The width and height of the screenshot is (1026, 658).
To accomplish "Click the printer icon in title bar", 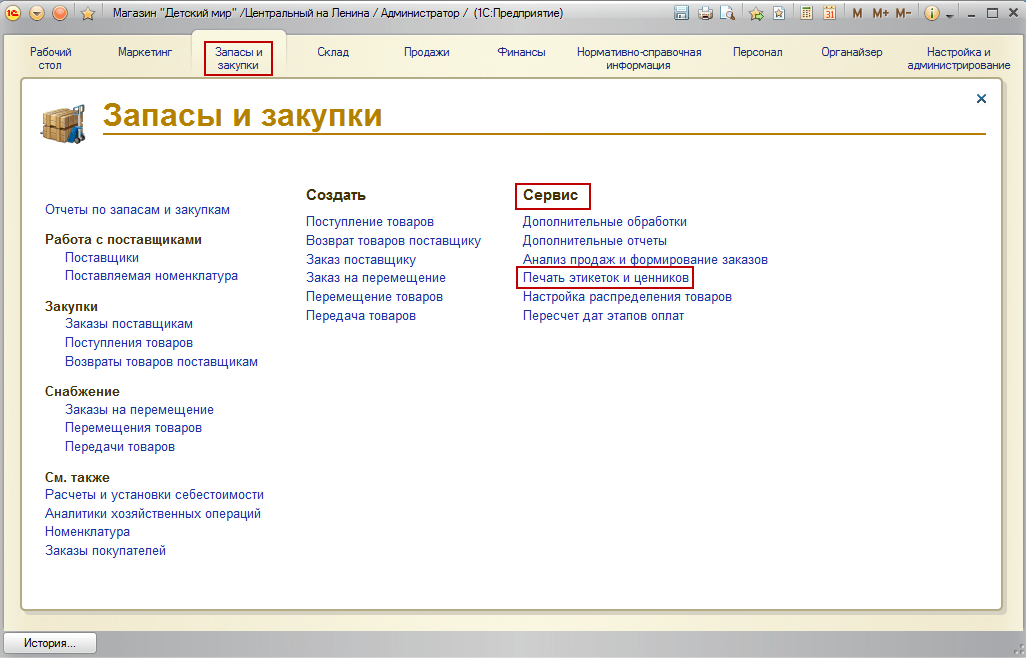I will click(x=705, y=13).
